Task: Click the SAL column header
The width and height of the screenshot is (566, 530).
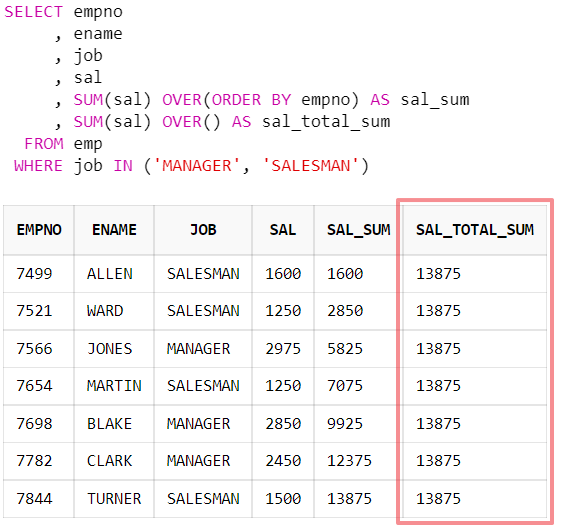Action: point(283,230)
